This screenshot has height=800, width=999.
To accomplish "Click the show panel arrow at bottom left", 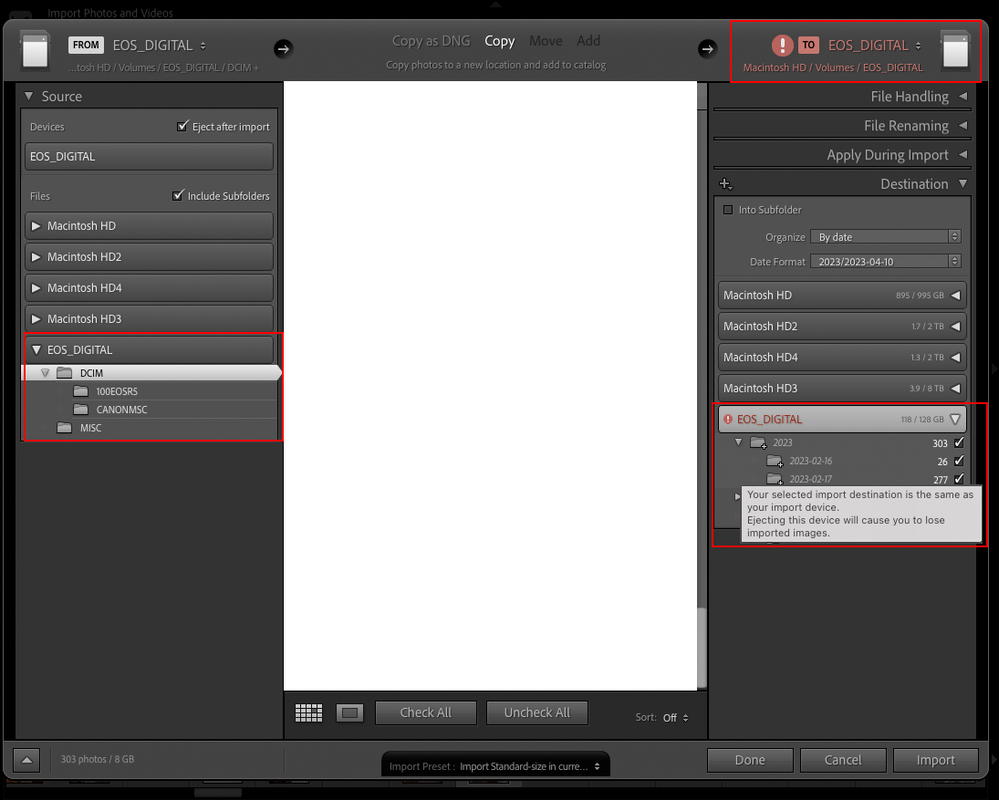I will click(24, 760).
